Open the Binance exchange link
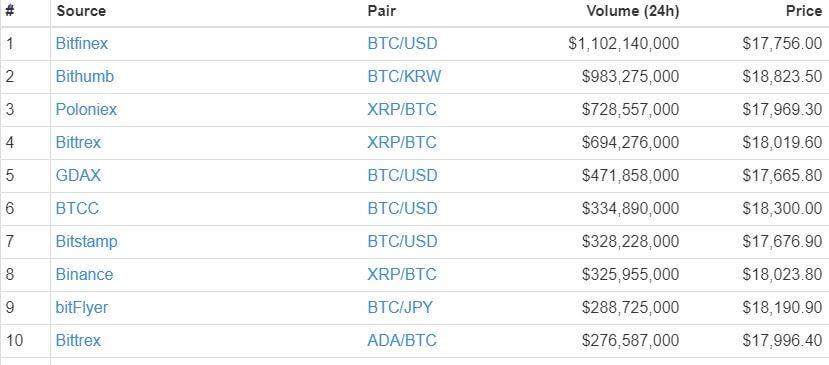Image resolution: width=829 pixels, height=365 pixels. (x=84, y=274)
